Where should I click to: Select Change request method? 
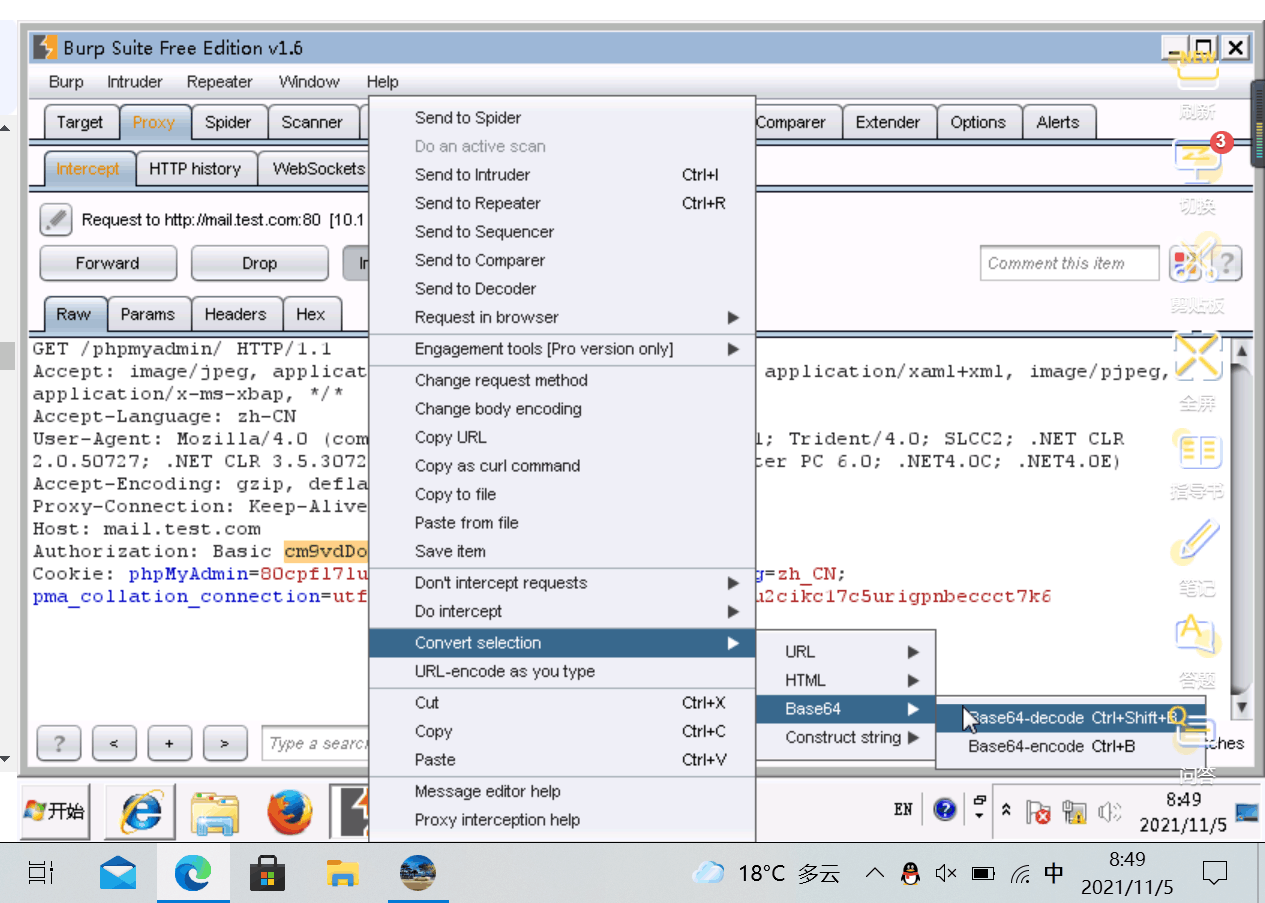(562, 380)
